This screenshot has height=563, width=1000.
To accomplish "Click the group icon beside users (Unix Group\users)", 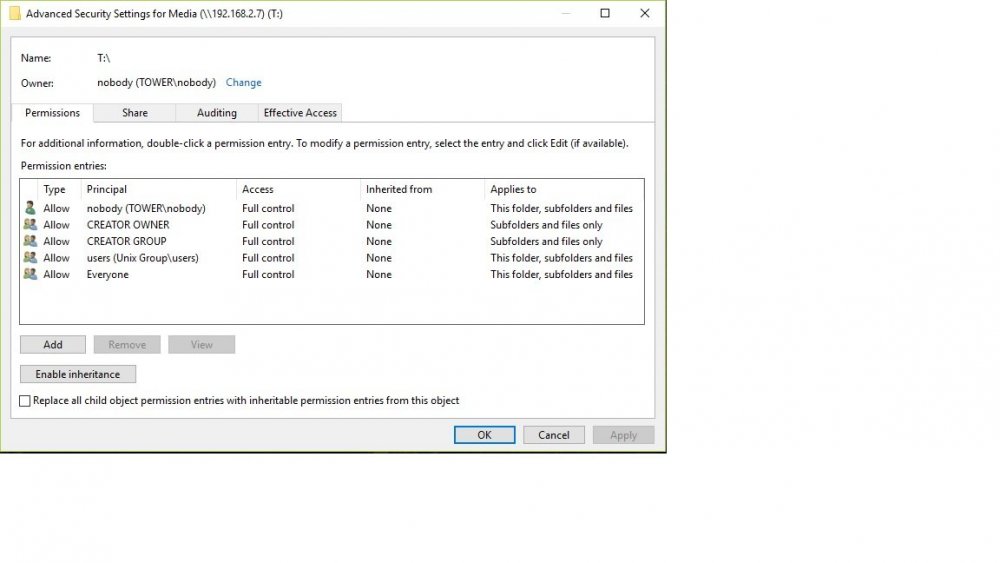I will pos(30,258).
